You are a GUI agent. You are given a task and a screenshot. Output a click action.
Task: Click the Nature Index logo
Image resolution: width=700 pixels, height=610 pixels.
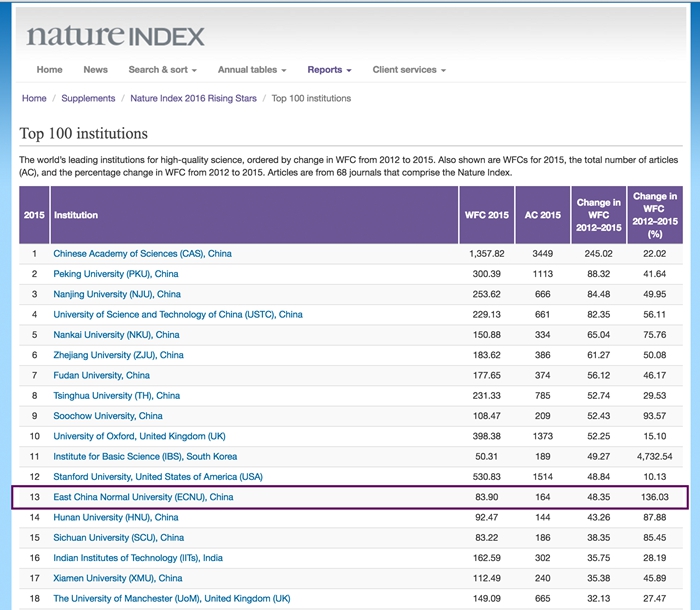pyautogui.click(x=115, y=36)
